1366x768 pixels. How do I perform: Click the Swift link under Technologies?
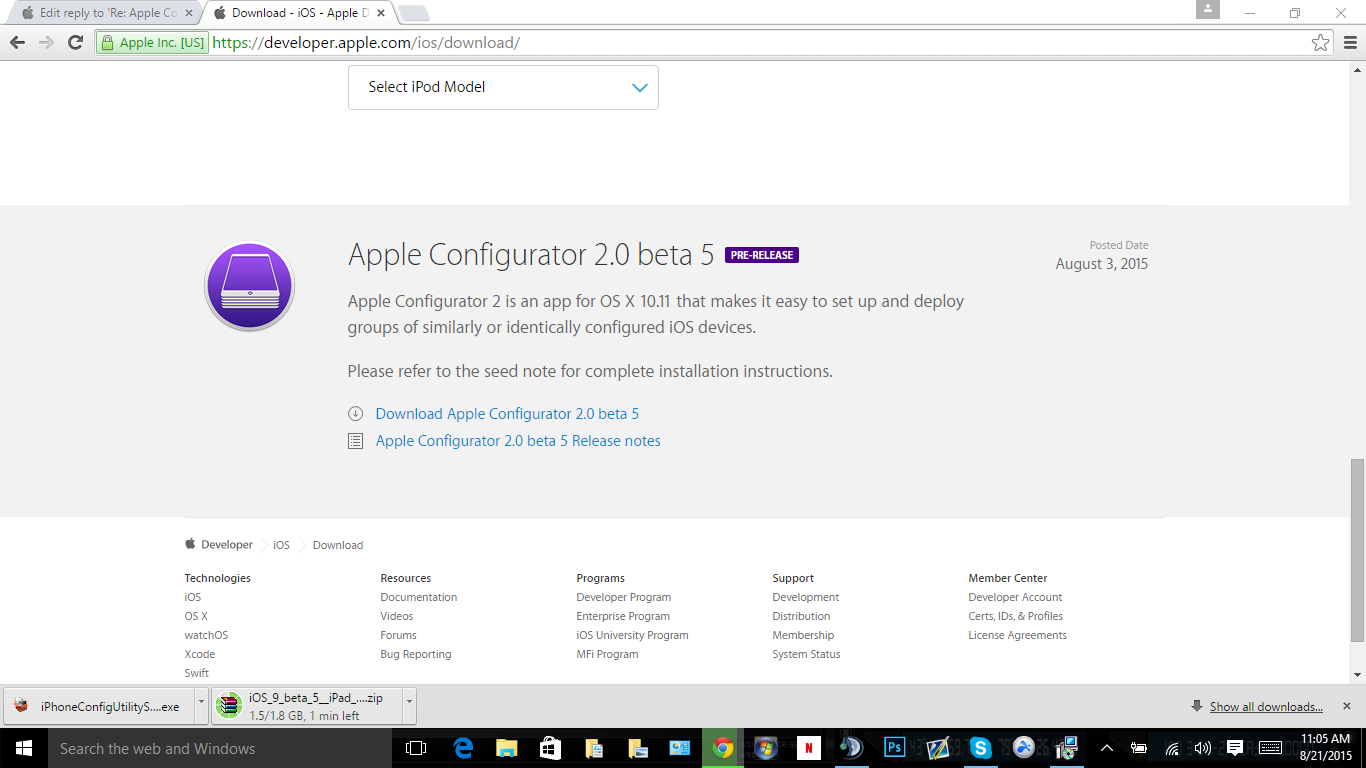coord(196,673)
